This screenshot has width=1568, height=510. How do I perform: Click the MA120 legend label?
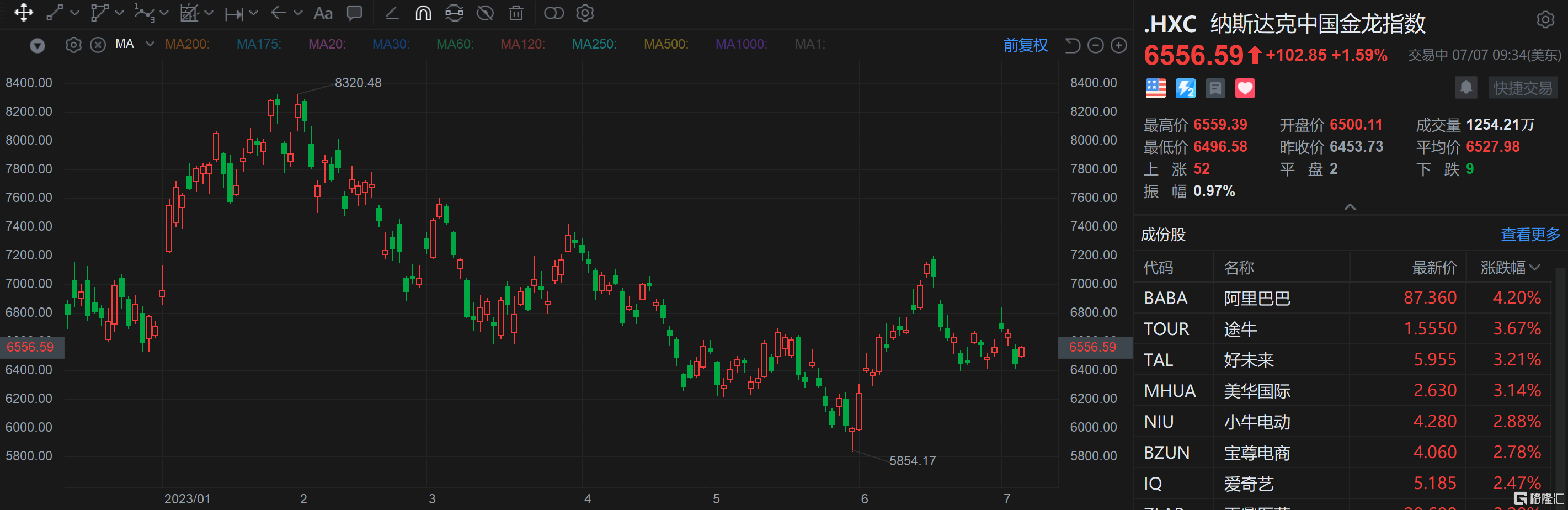click(523, 44)
